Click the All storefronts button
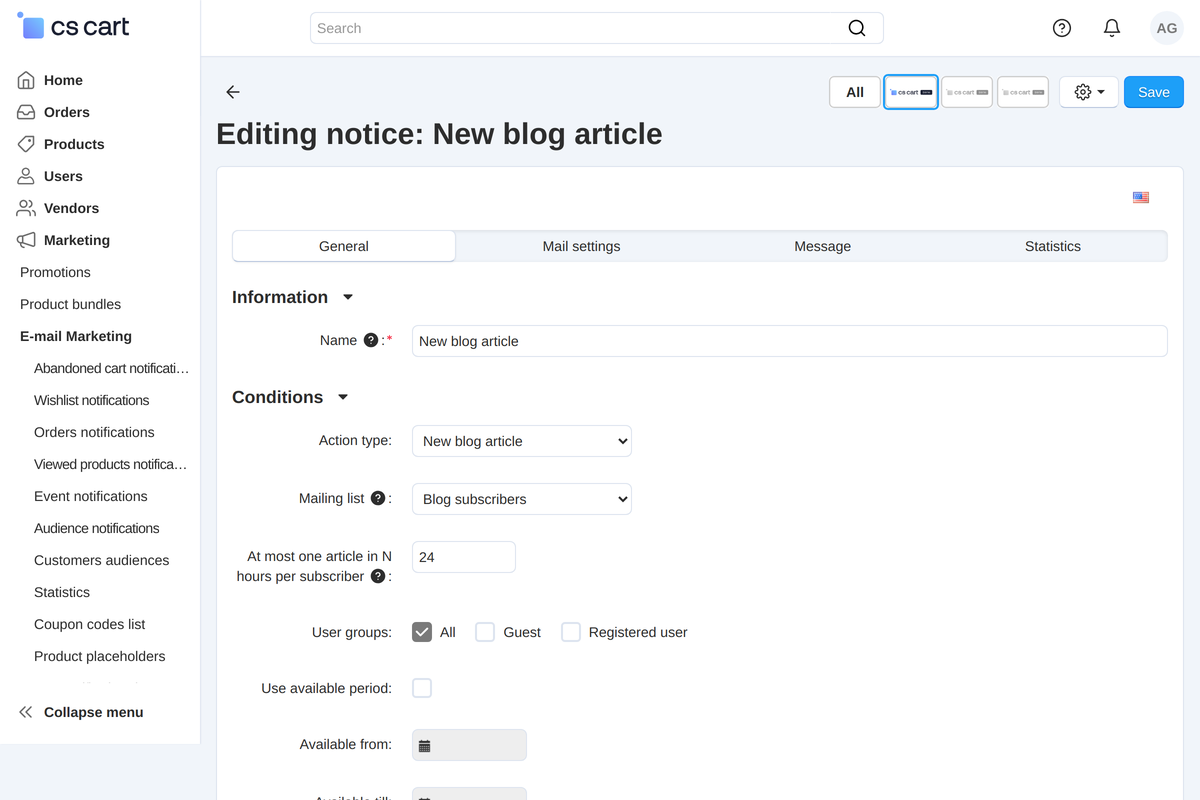The image size is (1200, 800). (x=855, y=92)
